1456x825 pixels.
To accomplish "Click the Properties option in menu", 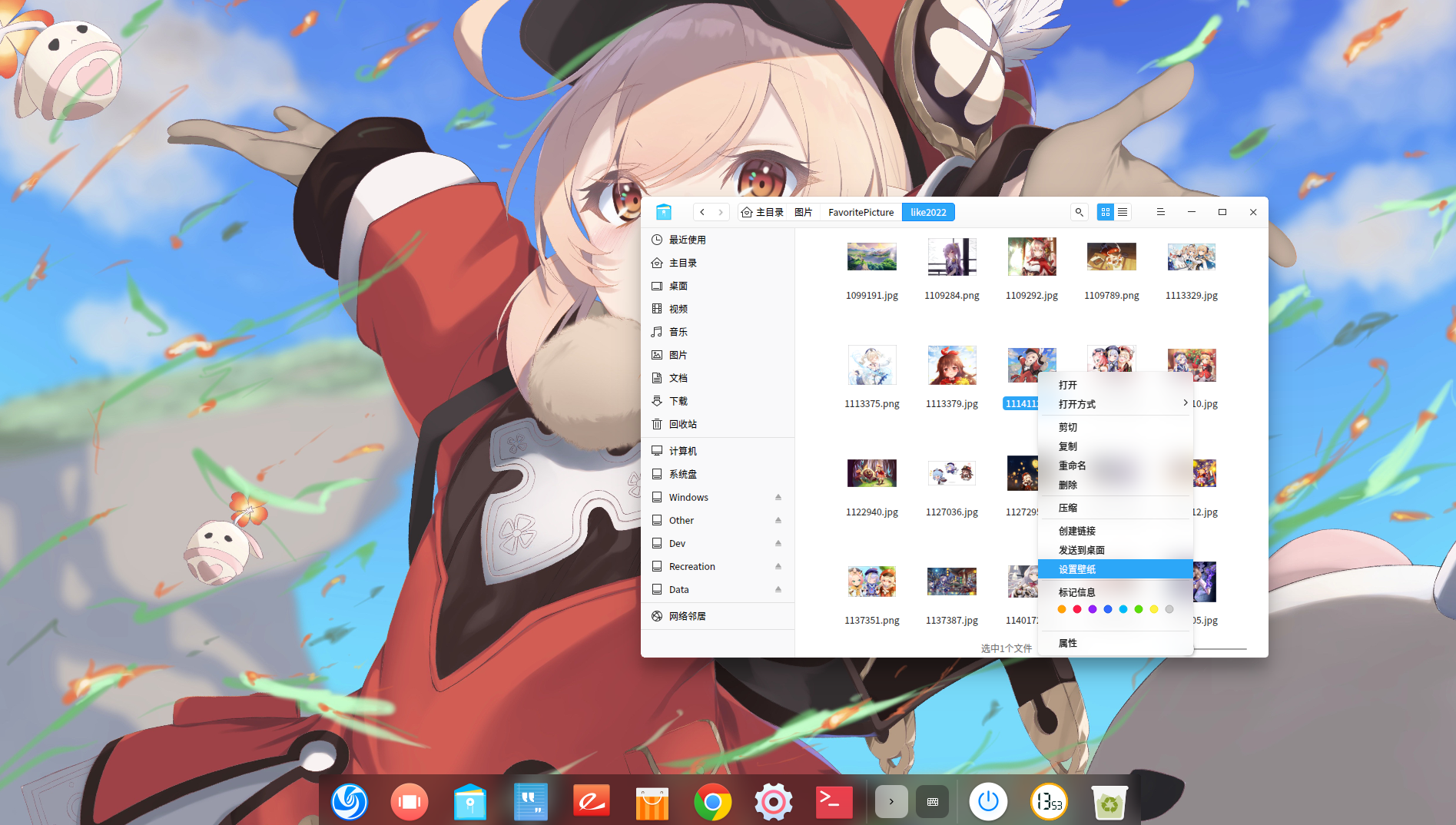I will 1067,643.
